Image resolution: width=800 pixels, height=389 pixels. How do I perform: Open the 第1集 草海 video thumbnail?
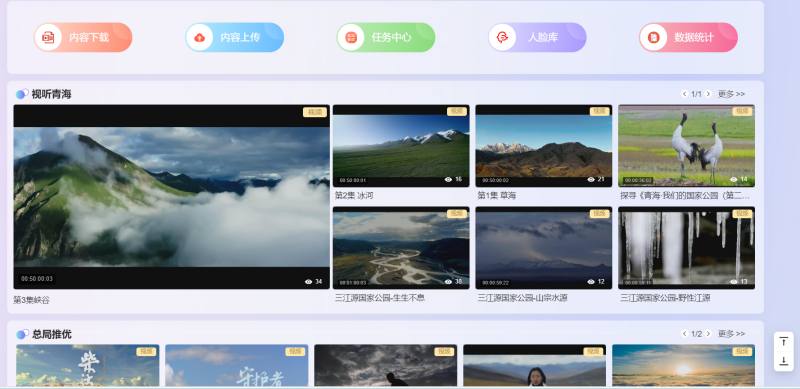click(x=543, y=146)
